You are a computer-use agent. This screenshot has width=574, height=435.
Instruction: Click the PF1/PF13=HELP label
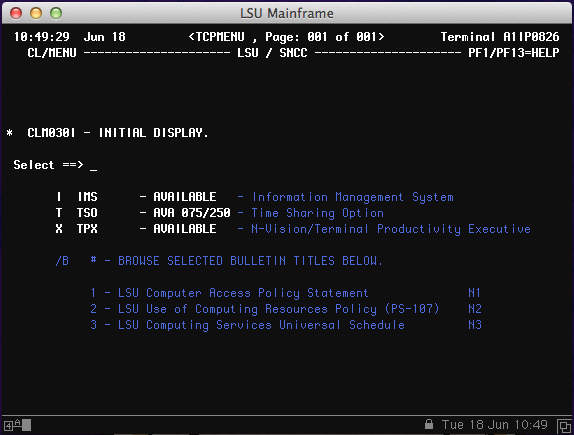[514, 53]
